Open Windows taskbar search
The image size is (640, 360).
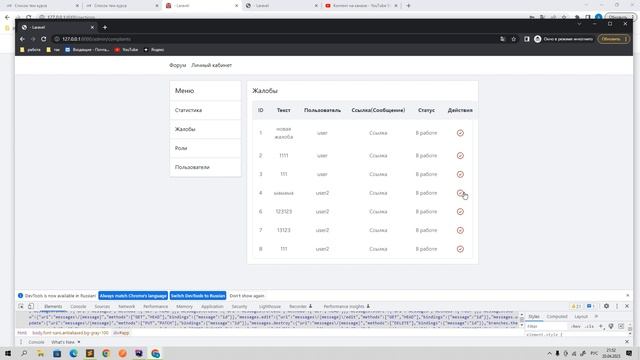24,353
